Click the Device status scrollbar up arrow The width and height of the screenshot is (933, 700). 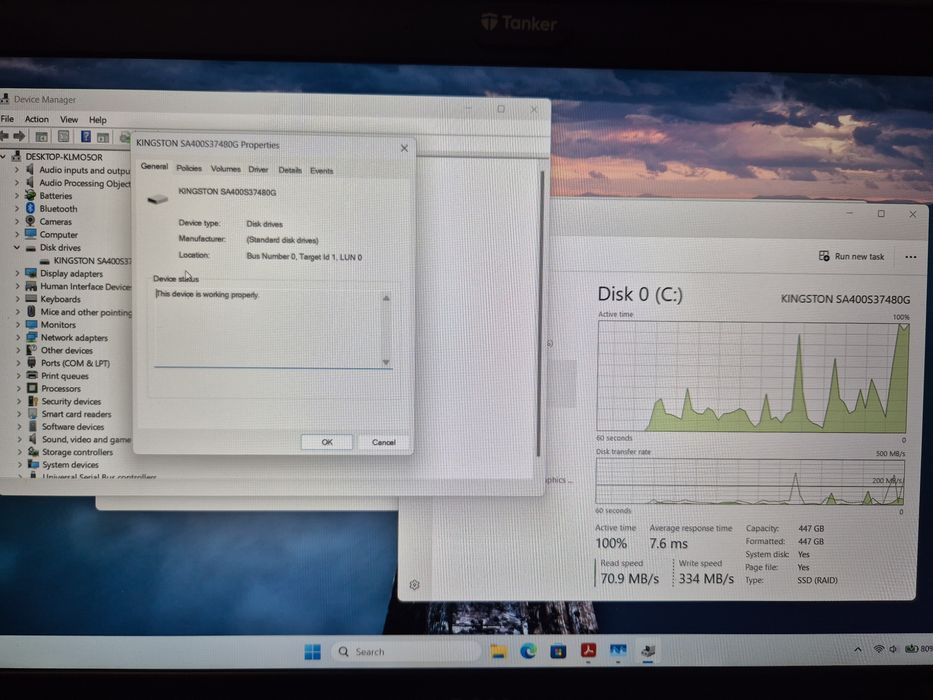click(386, 298)
